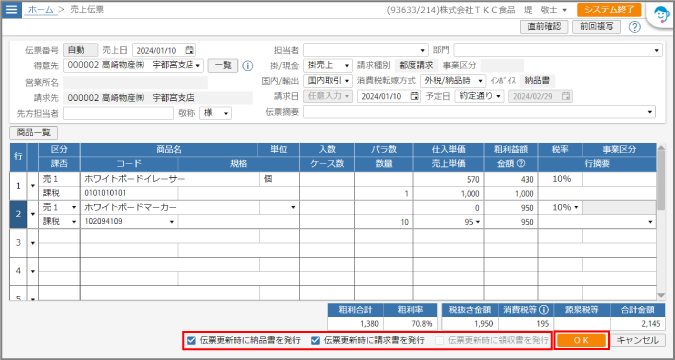
Task: Click row 1 仕入単価 value 570
Action: point(448,179)
